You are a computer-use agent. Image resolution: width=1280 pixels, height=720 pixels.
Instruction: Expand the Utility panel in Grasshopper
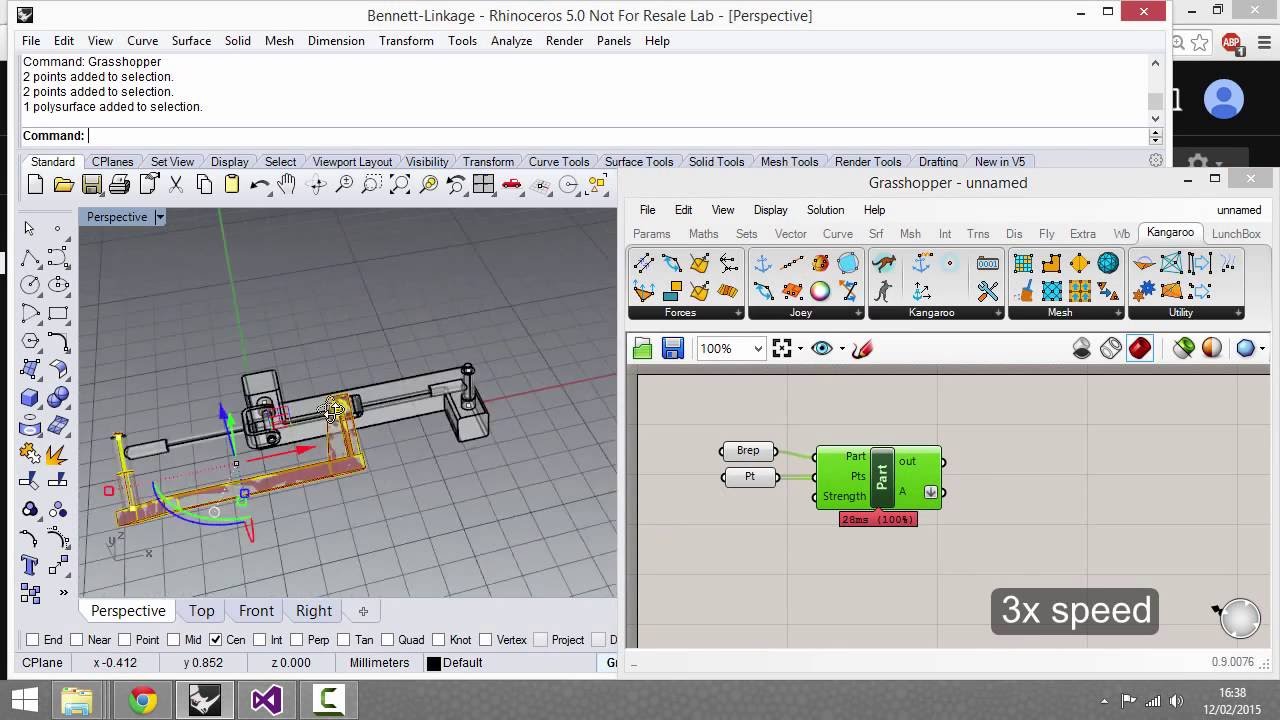(x=1239, y=313)
